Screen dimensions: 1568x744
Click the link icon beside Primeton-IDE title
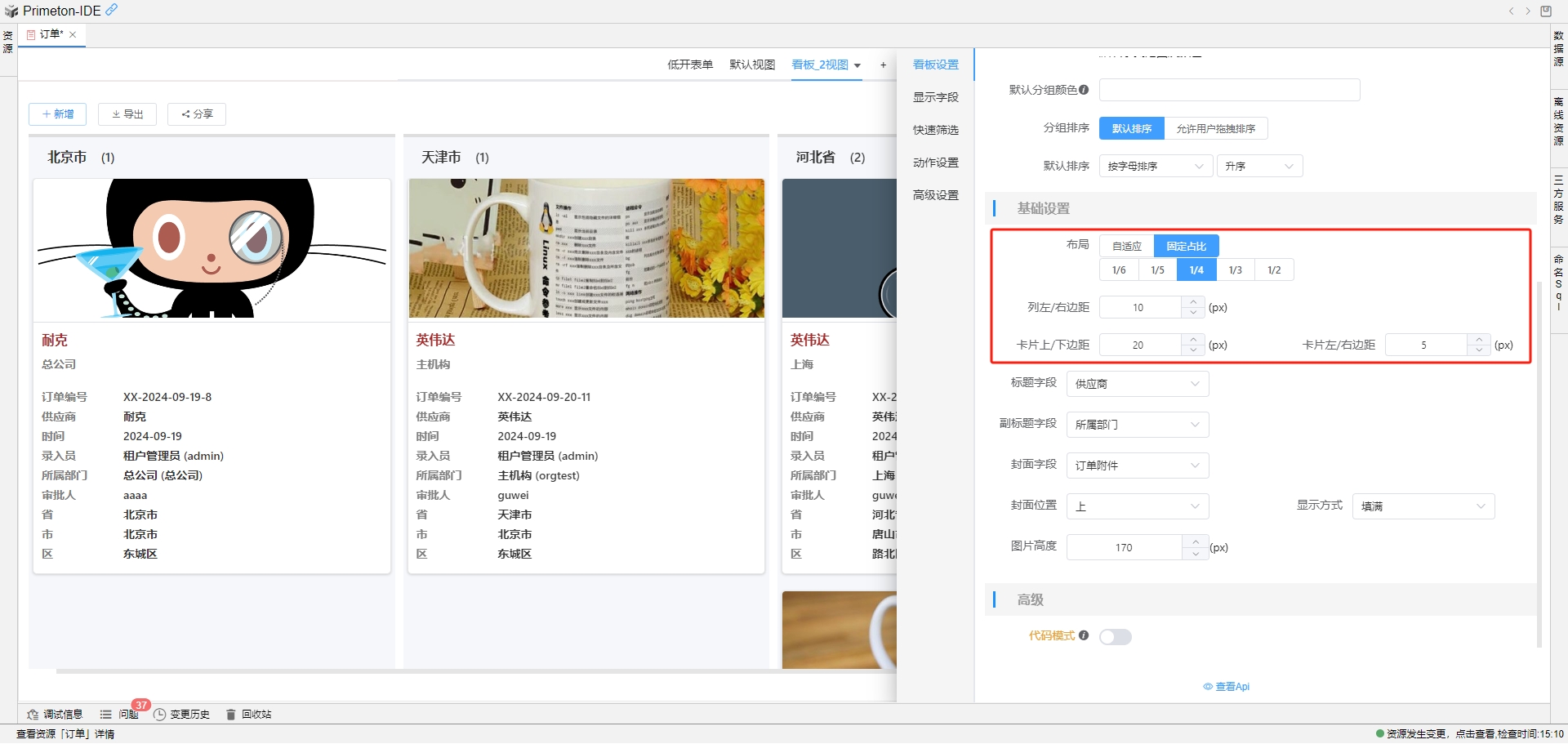click(x=112, y=10)
